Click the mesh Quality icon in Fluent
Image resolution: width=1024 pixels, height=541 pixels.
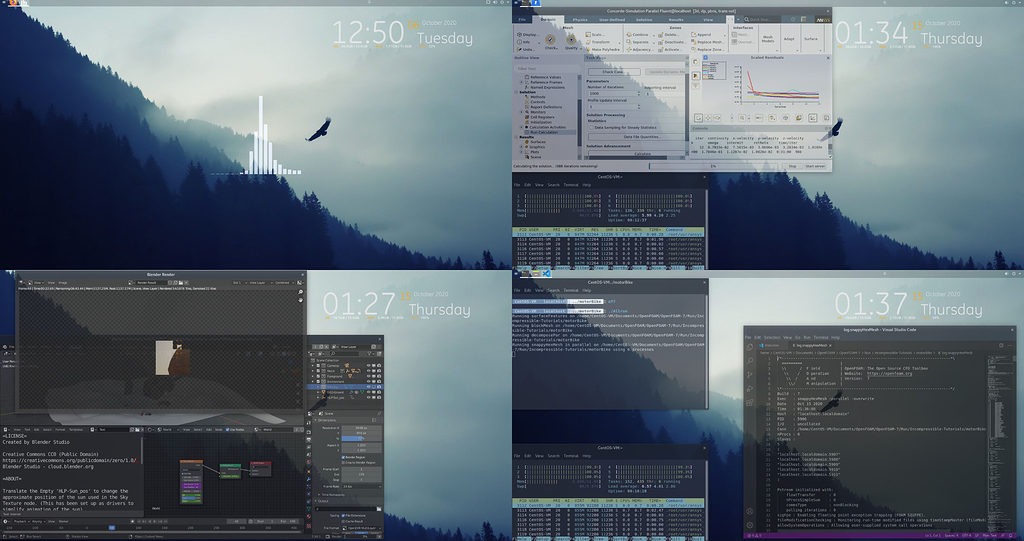pos(572,39)
